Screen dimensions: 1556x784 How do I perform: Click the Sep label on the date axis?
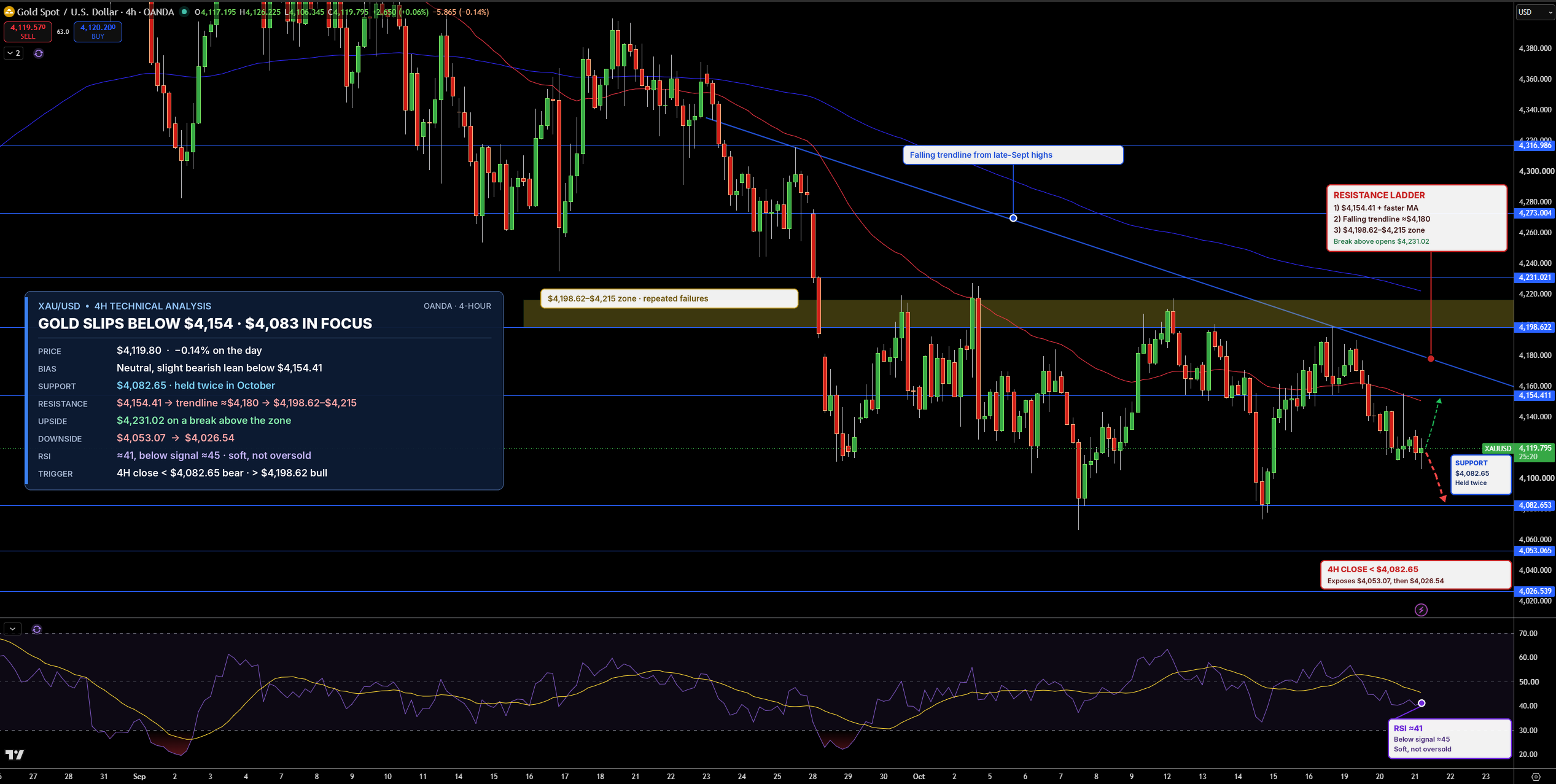tap(139, 776)
